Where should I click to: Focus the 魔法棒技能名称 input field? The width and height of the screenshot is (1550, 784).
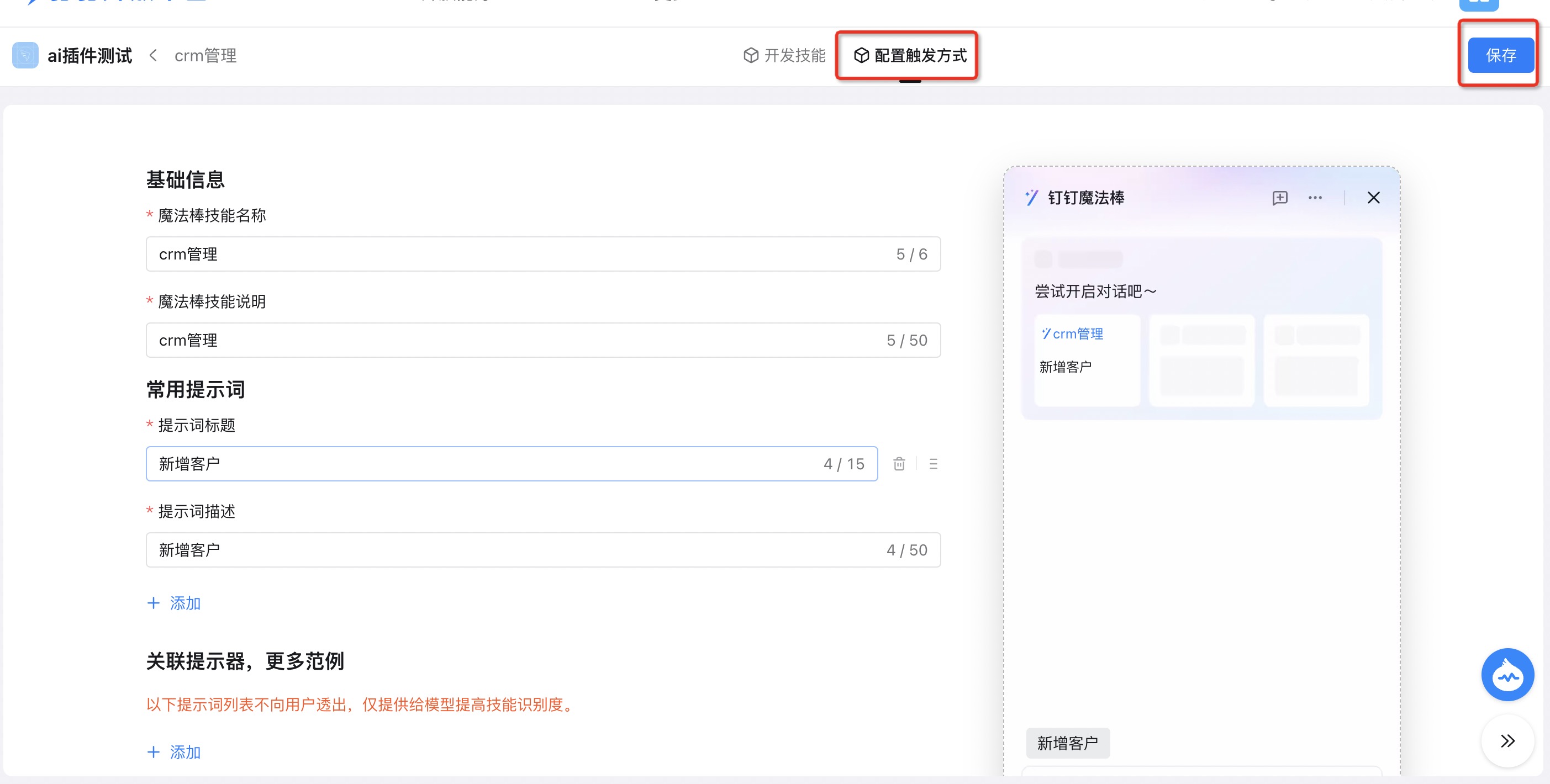click(x=543, y=255)
